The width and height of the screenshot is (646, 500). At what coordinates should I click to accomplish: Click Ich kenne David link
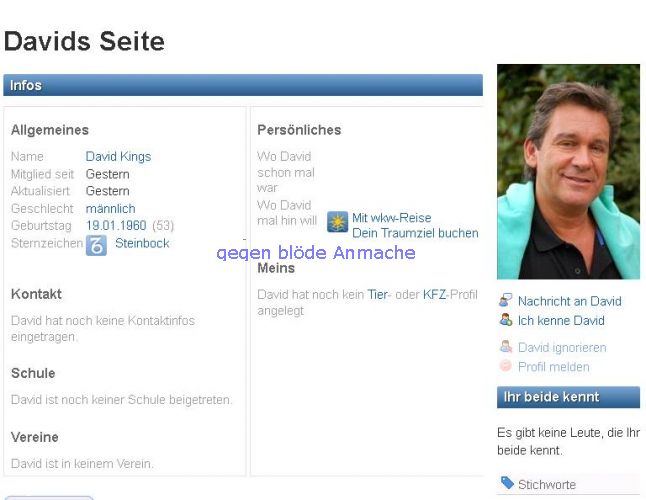560,321
